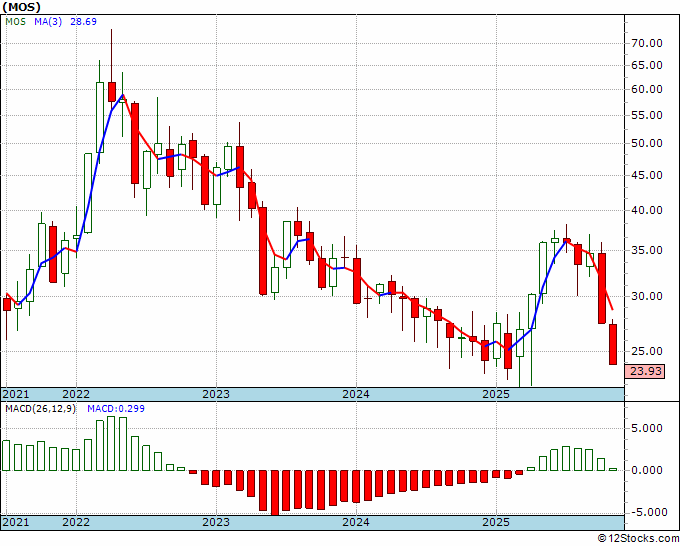
Task: Click the MA(3) indicator label
Action: pyautogui.click(x=48, y=22)
